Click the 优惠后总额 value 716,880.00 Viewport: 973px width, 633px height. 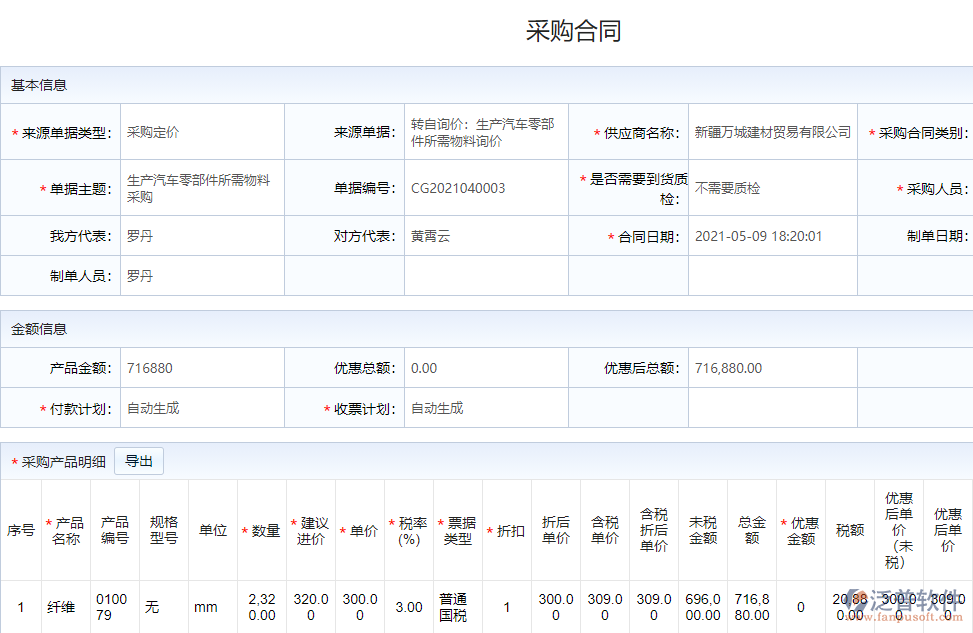pyautogui.click(x=728, y=368)
